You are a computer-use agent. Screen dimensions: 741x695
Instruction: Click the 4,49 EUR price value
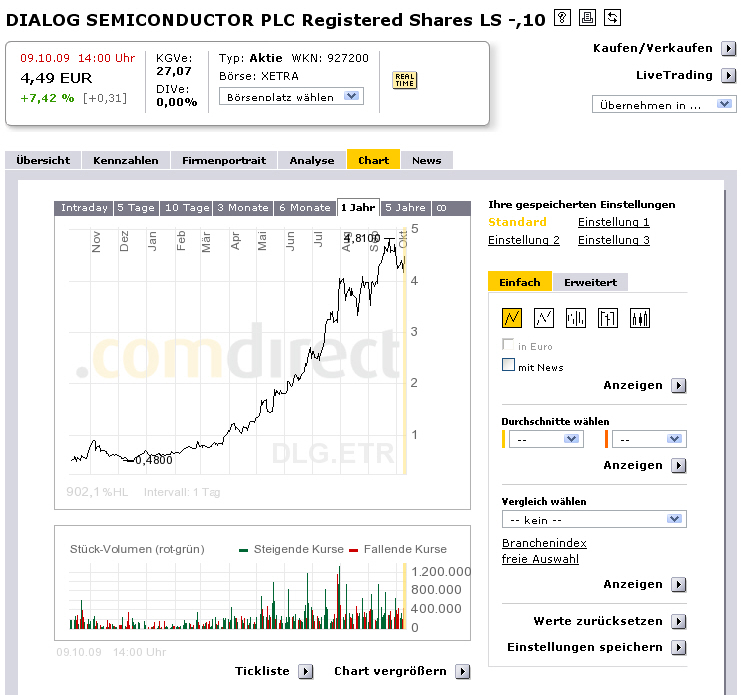56,78
